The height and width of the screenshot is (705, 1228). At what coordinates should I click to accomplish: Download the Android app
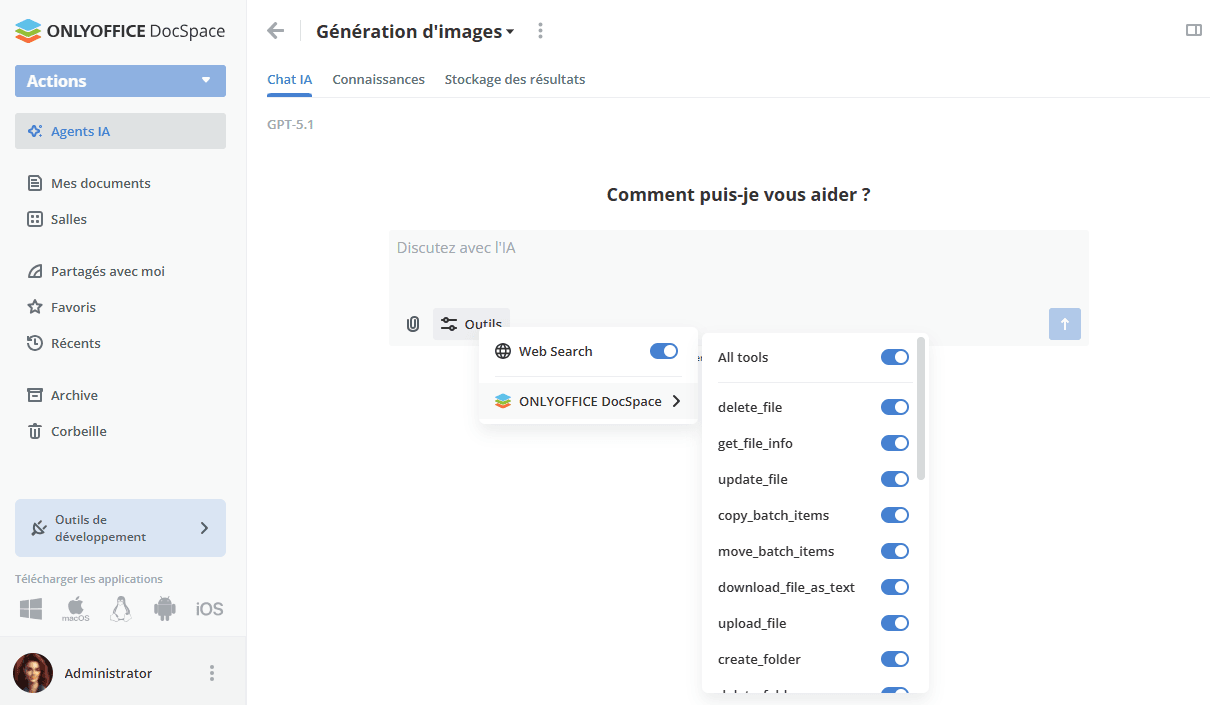165,608
